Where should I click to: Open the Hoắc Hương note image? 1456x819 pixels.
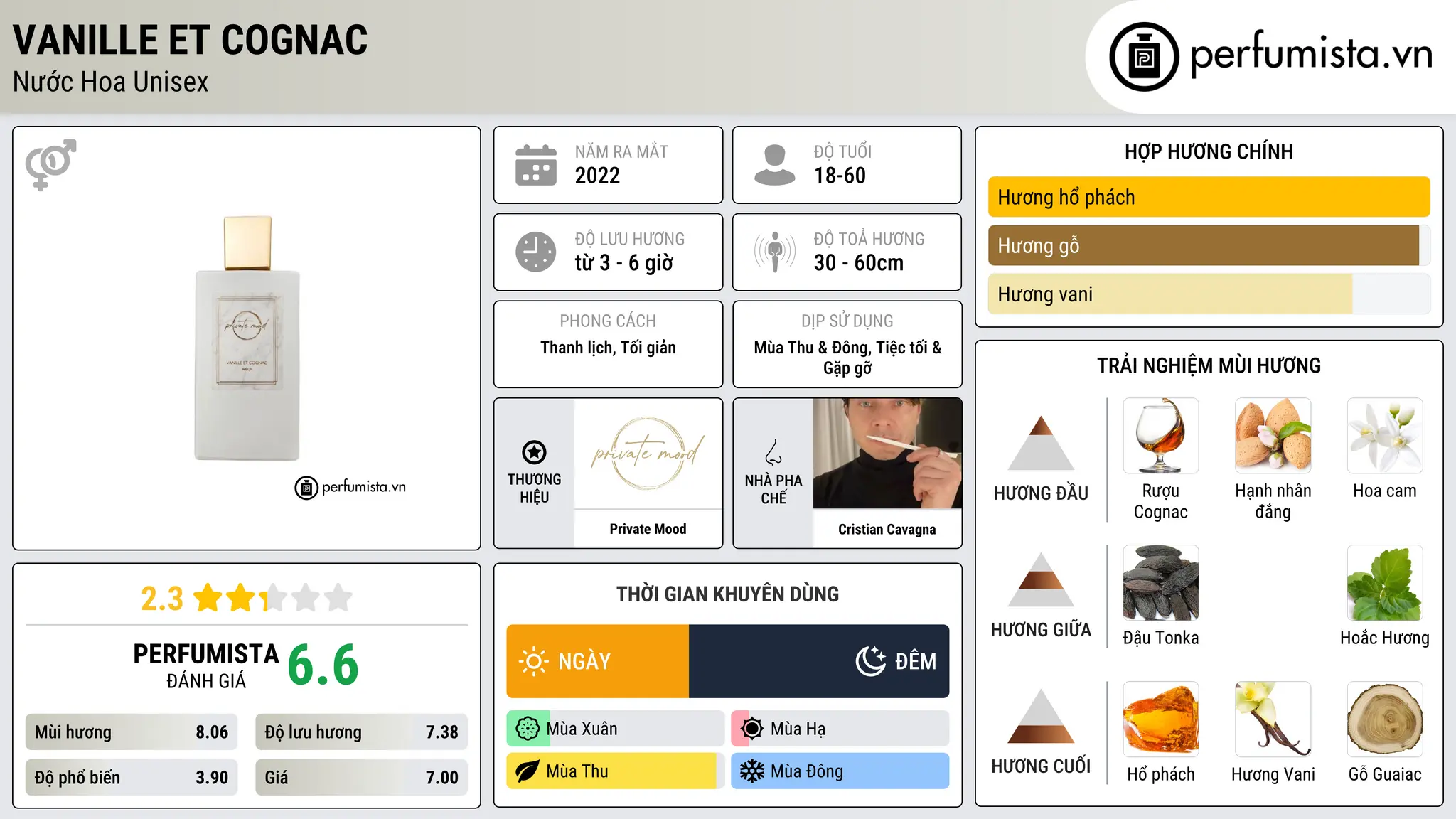[1385, 583]
